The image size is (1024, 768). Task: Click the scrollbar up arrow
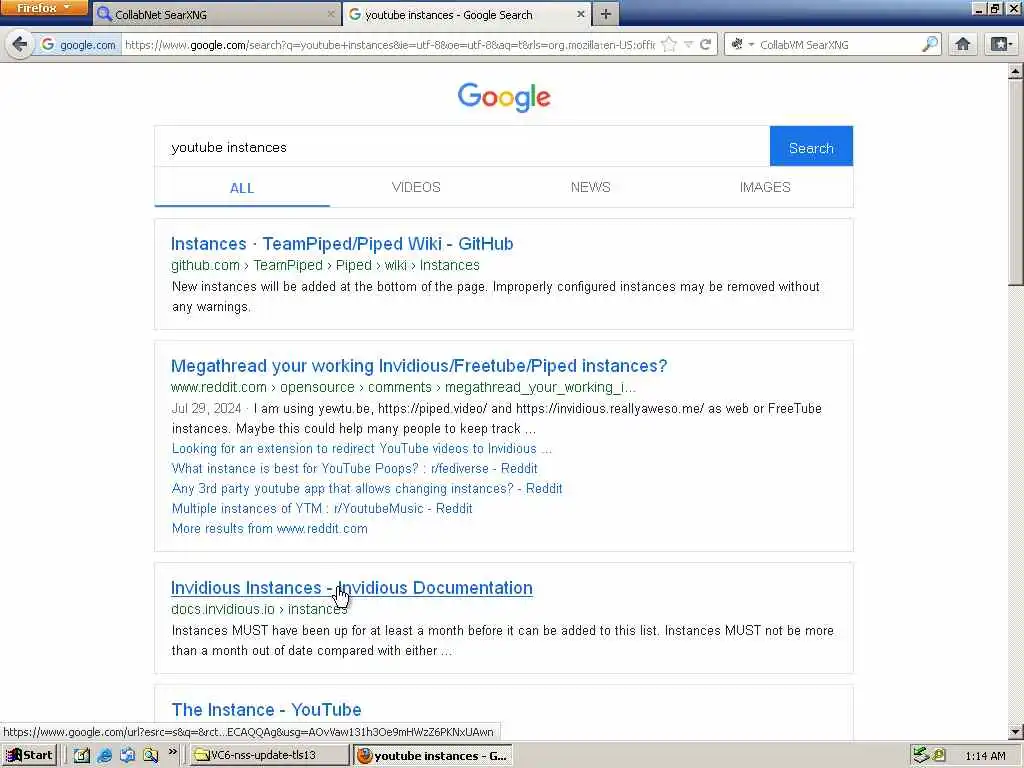tap(1016, 70)
